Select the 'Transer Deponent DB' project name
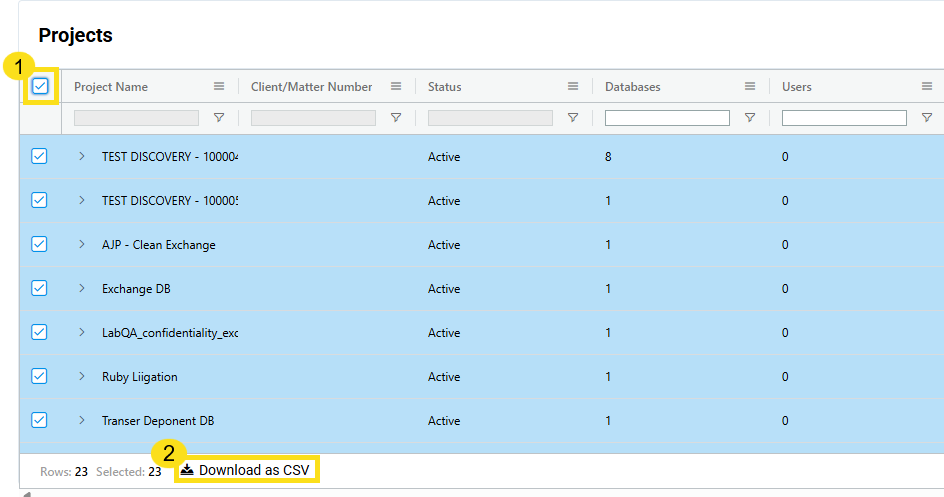 point(158,421)
